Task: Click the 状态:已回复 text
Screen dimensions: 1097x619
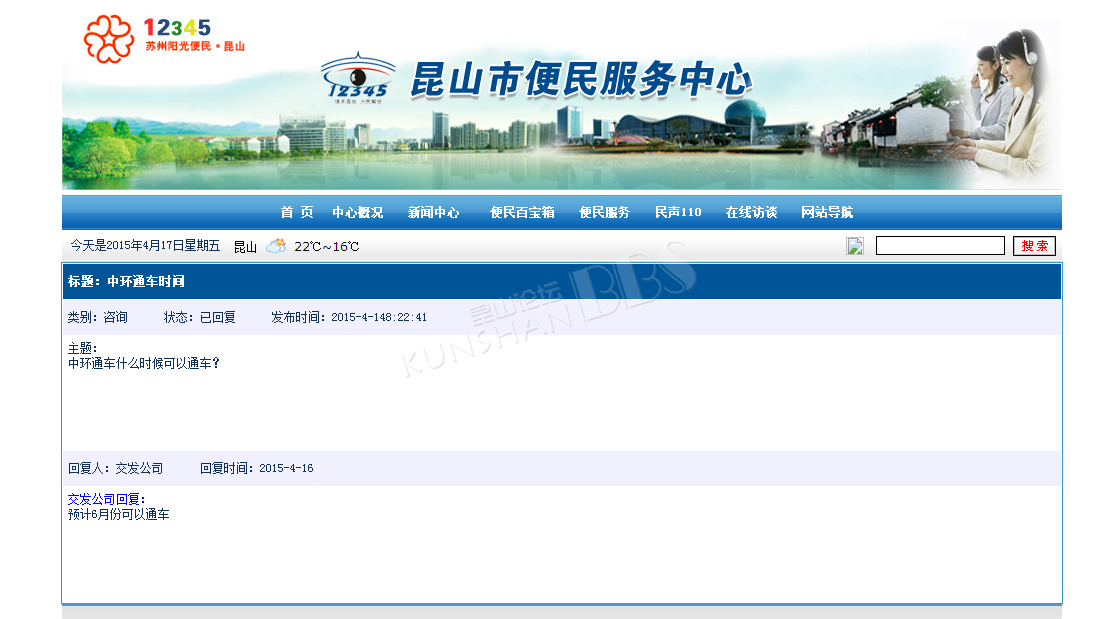Action: point(199,318)
